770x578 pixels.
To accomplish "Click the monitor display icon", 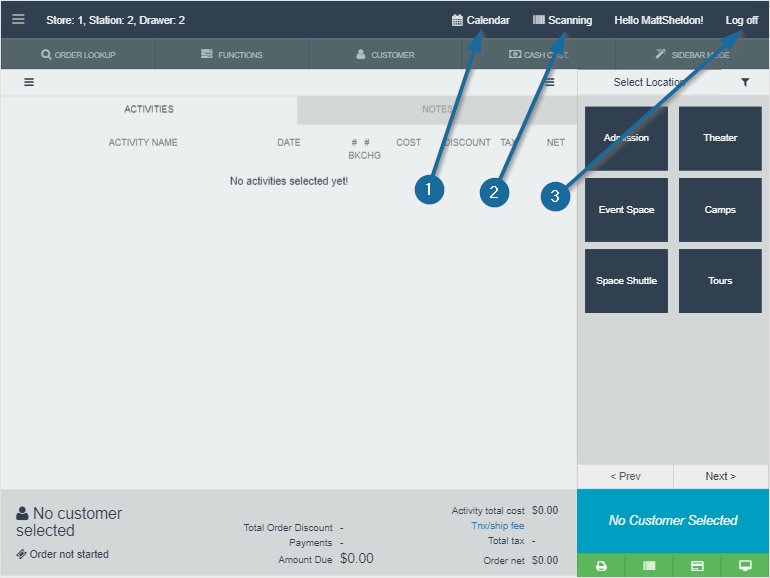I will tap(745, 566).
